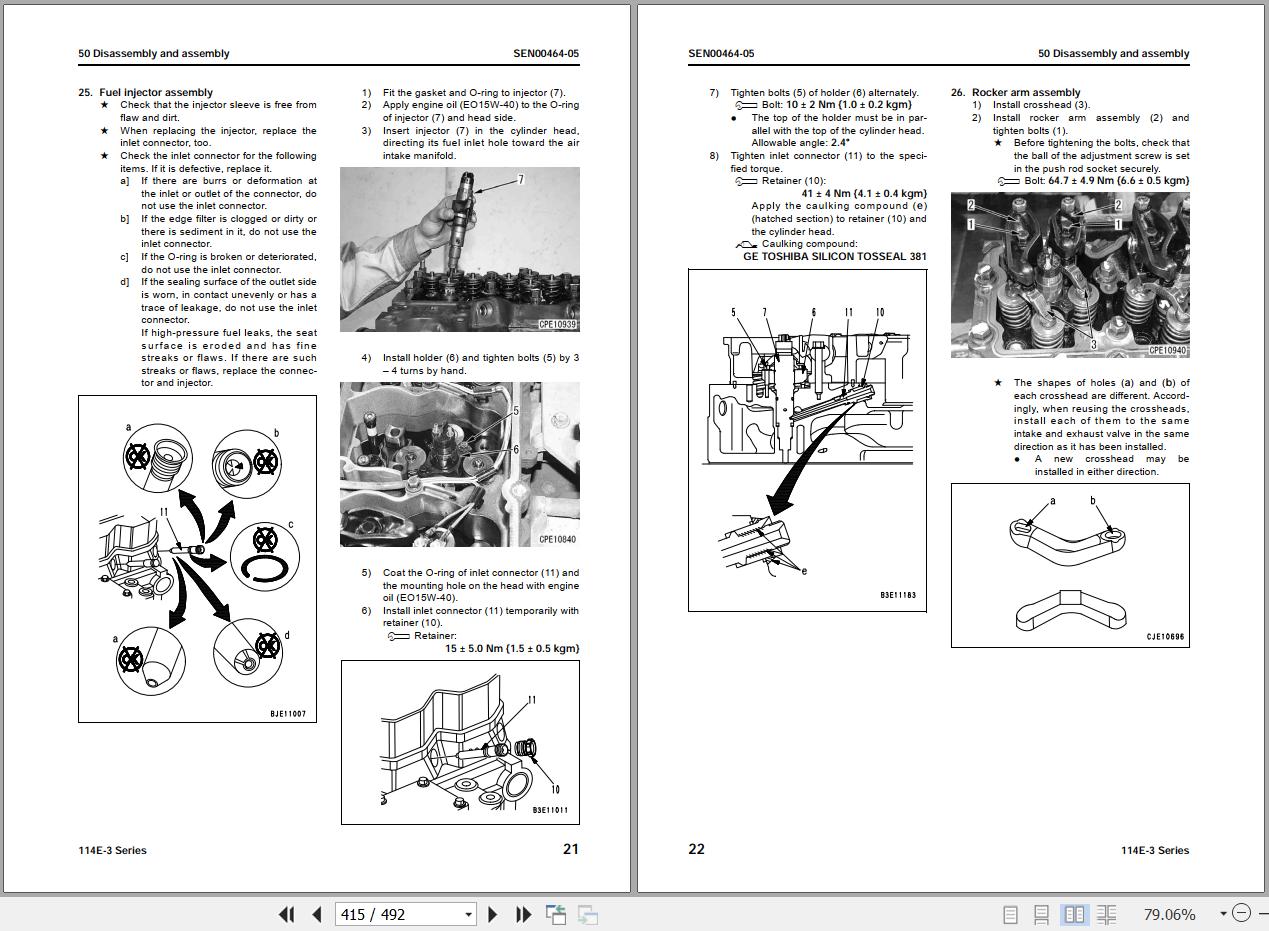Click the injector photo CPE10939
Screen dimensions: 1269x931
point(460,249)
